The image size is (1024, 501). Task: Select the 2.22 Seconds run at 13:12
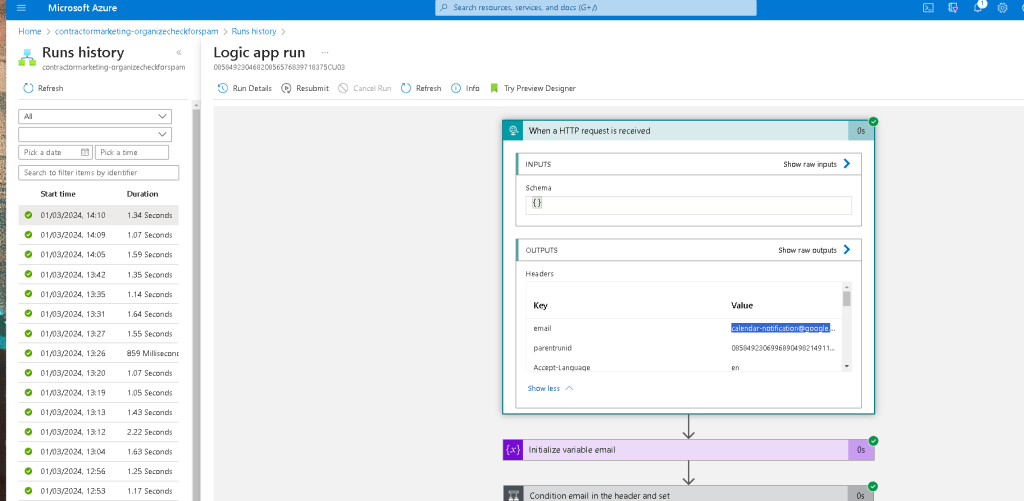point(99,432)
